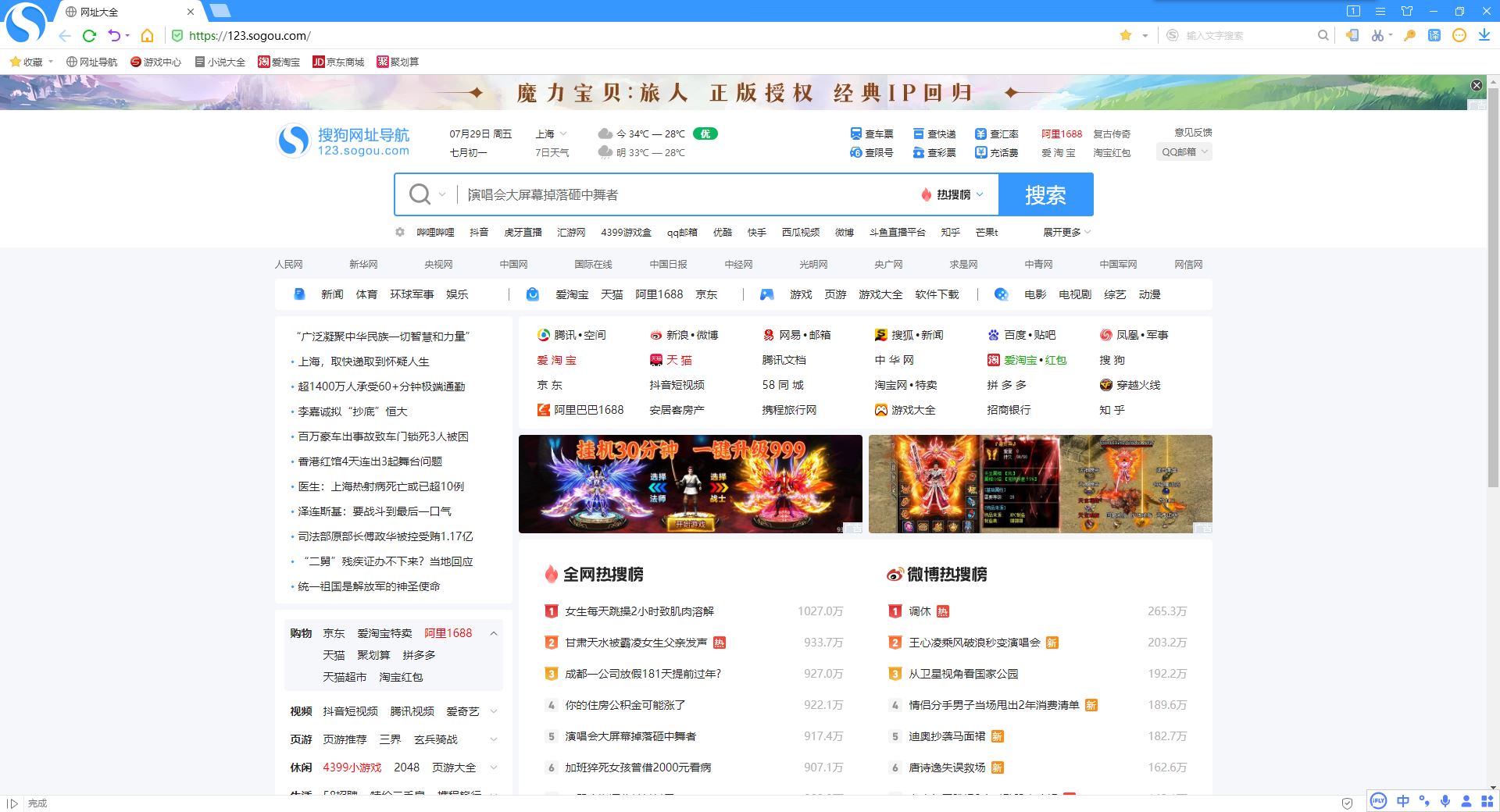
Task: Open more tools via the ellipsis circle icon
Action: [x=1458, y=35]
